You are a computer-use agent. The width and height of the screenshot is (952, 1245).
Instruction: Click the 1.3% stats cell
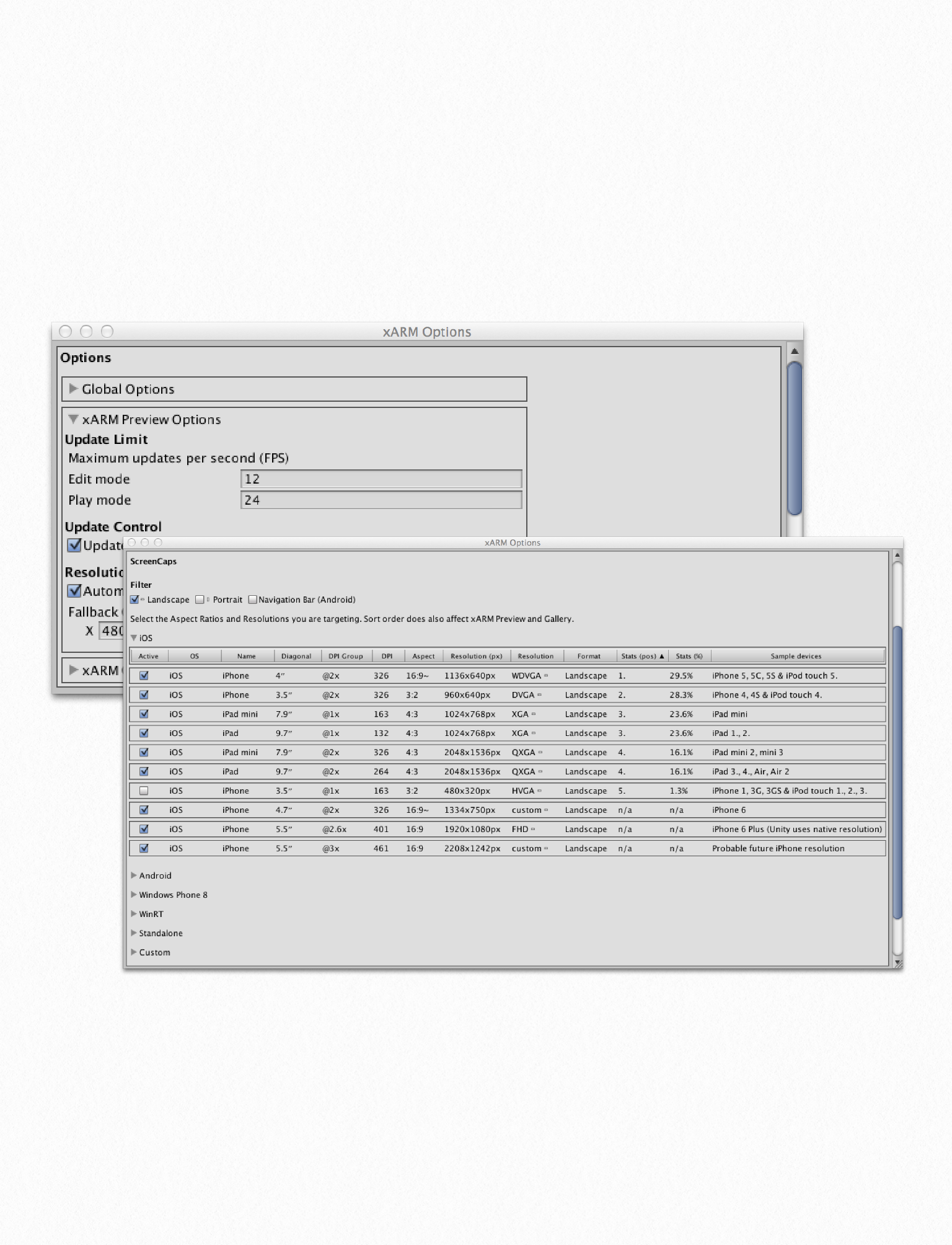(679, 791)
